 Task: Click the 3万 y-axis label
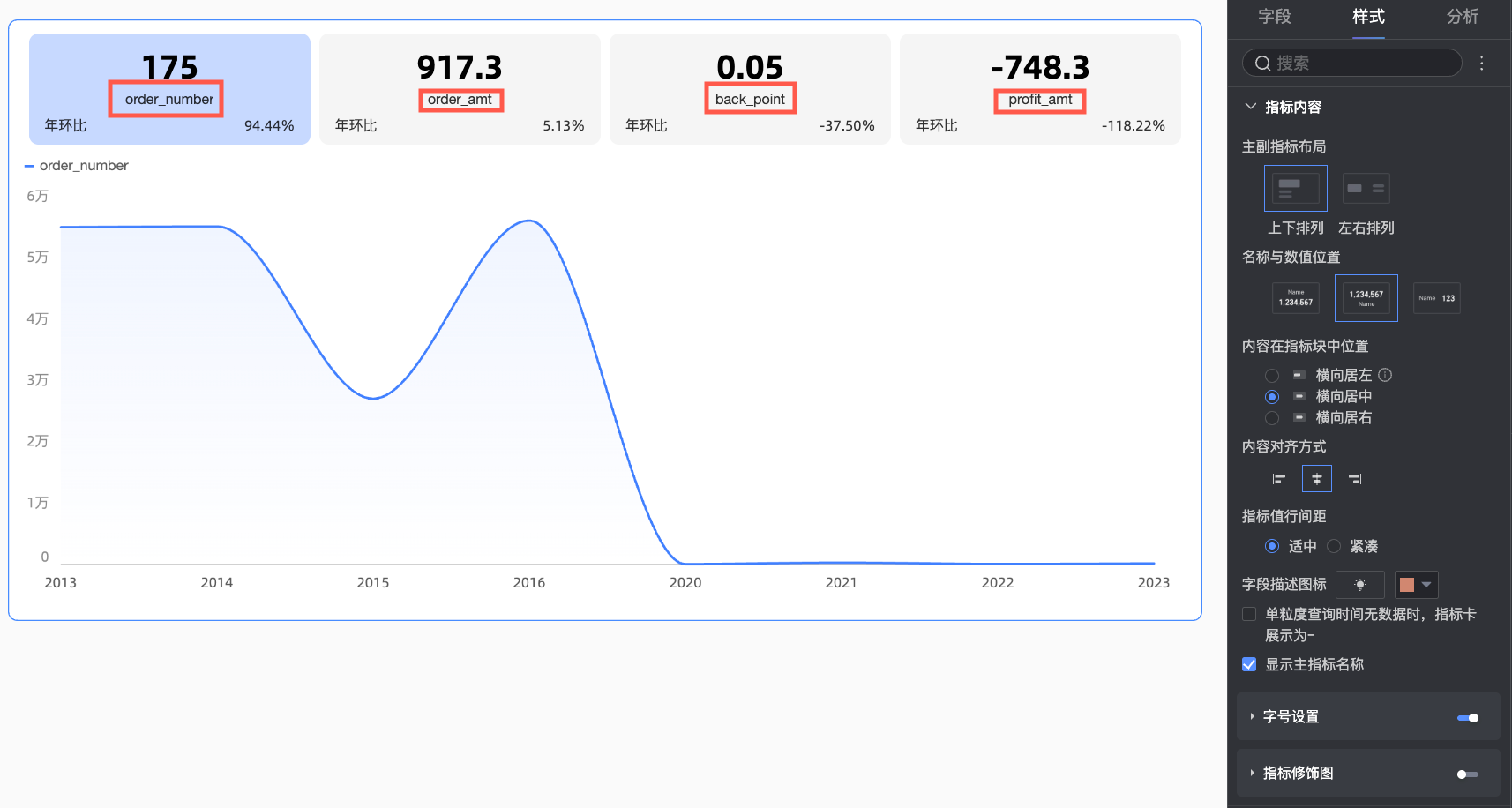[37, 380]
